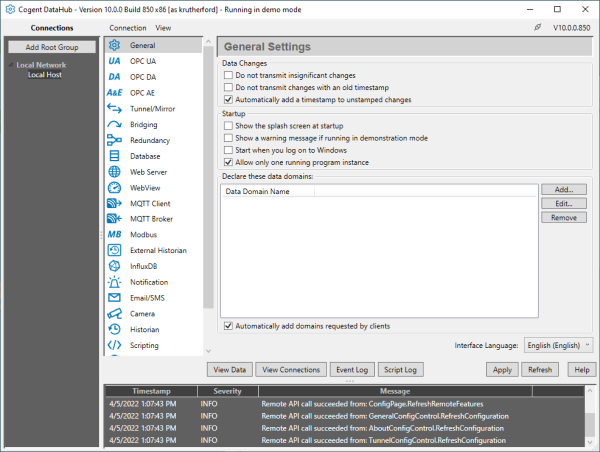600x452 pixels.
Task: Sort log by Message column header
Action: point(395,391)
